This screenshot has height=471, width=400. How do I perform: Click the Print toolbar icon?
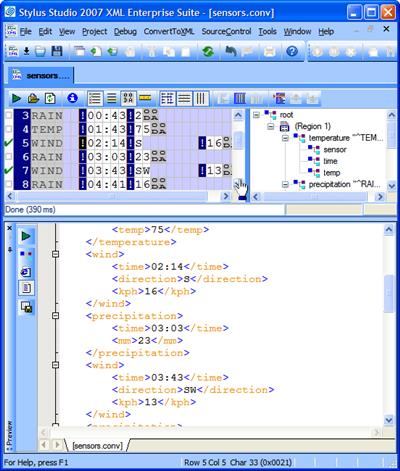[269, 52]
